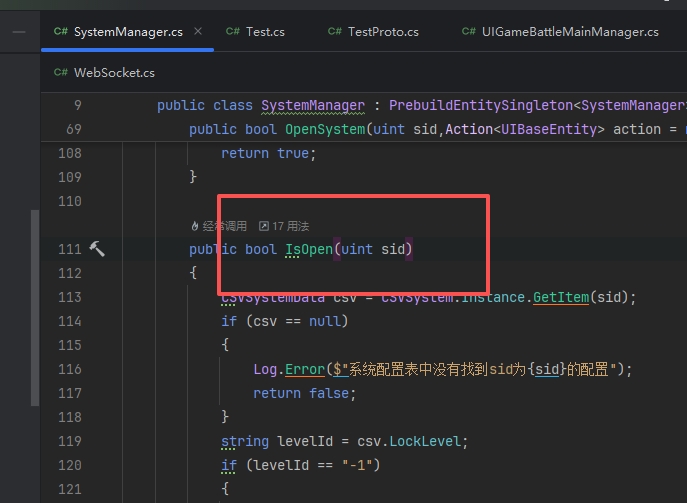Open the TestProto.cs tab
This screenshot has width=687, height=503.
(373, 32)
